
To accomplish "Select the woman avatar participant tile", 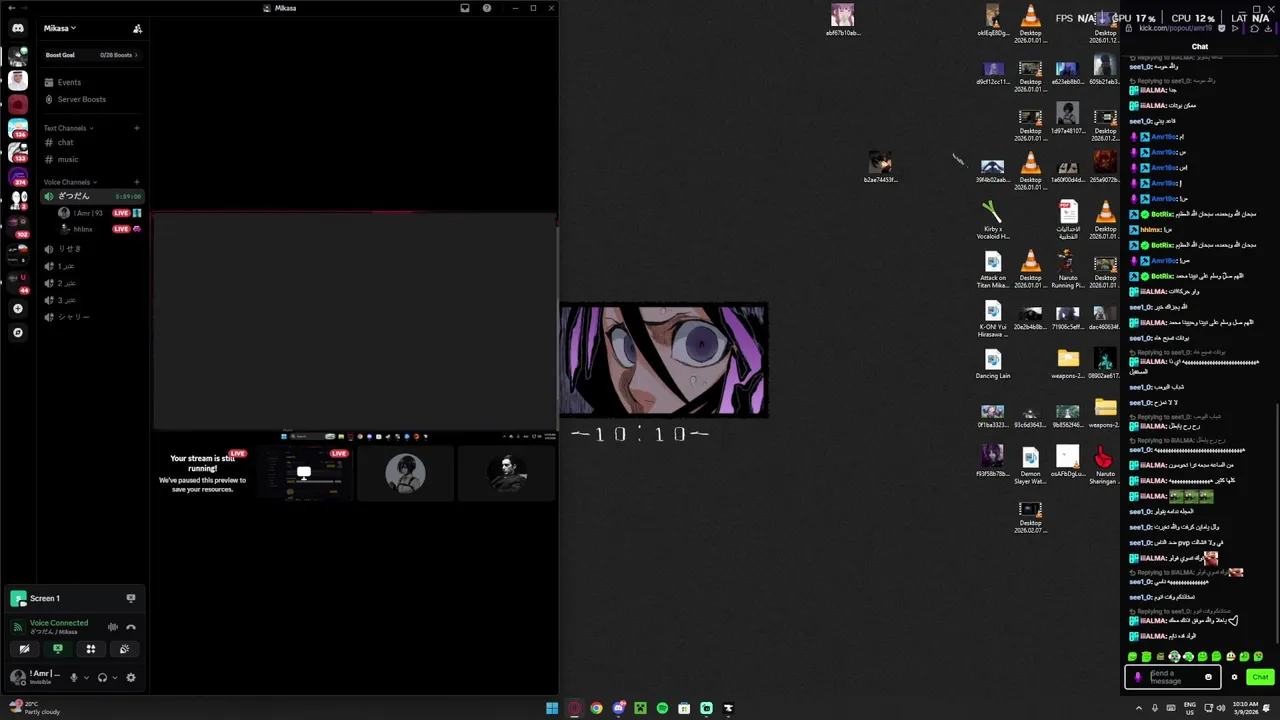I will [x=405, y=473].
